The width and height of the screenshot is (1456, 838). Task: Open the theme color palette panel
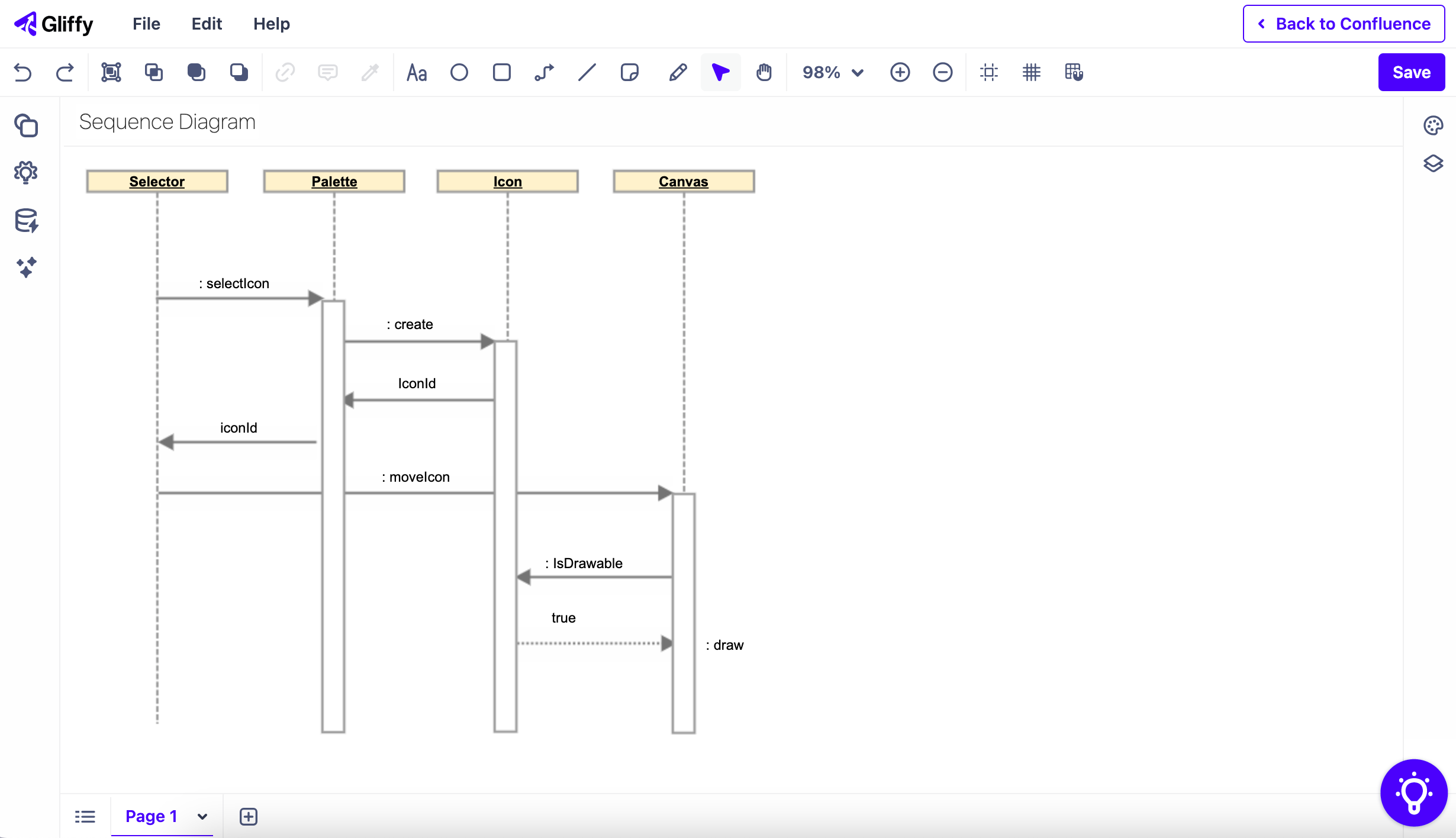(x=1433, y=125)
